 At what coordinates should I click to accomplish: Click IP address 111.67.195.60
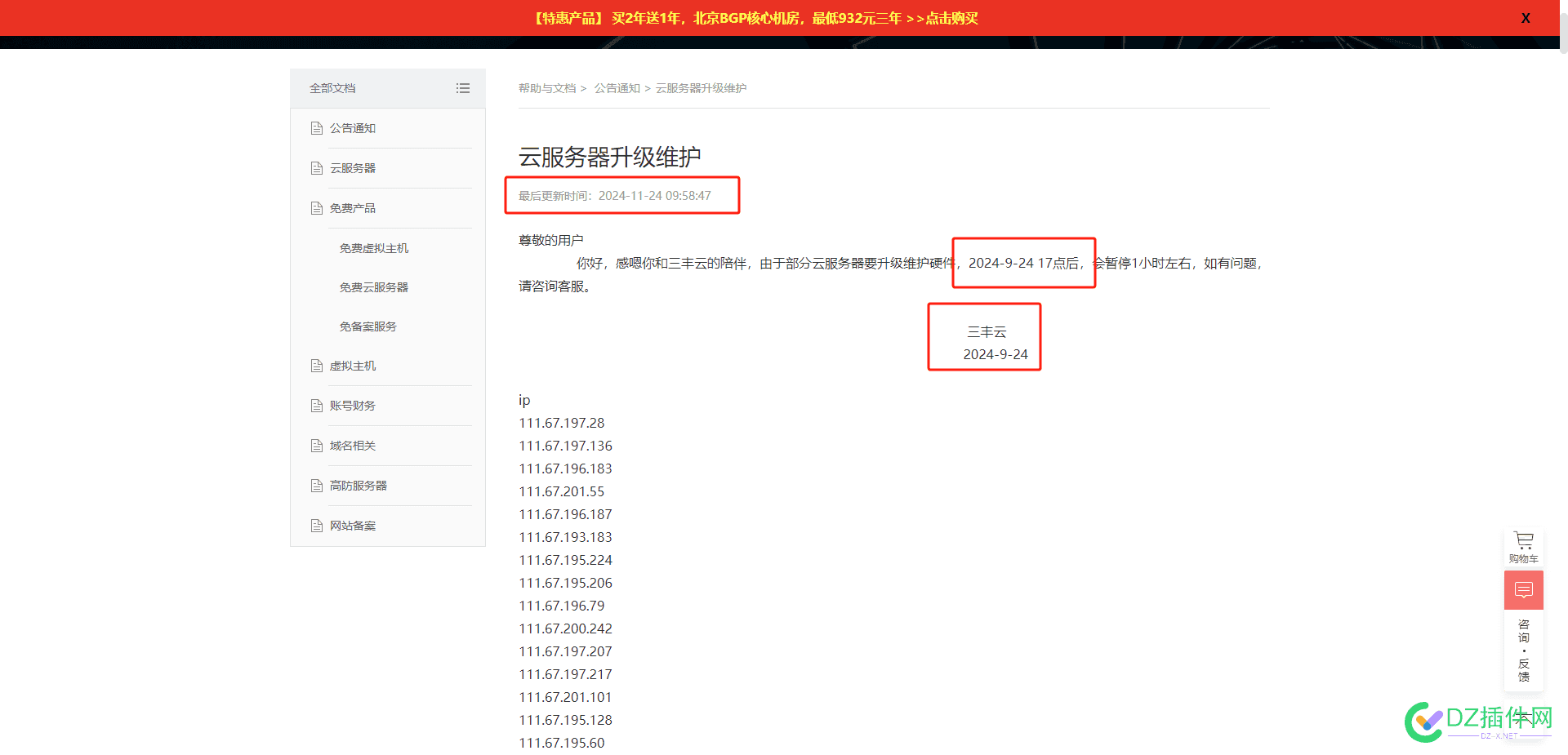tap(562, 743)
